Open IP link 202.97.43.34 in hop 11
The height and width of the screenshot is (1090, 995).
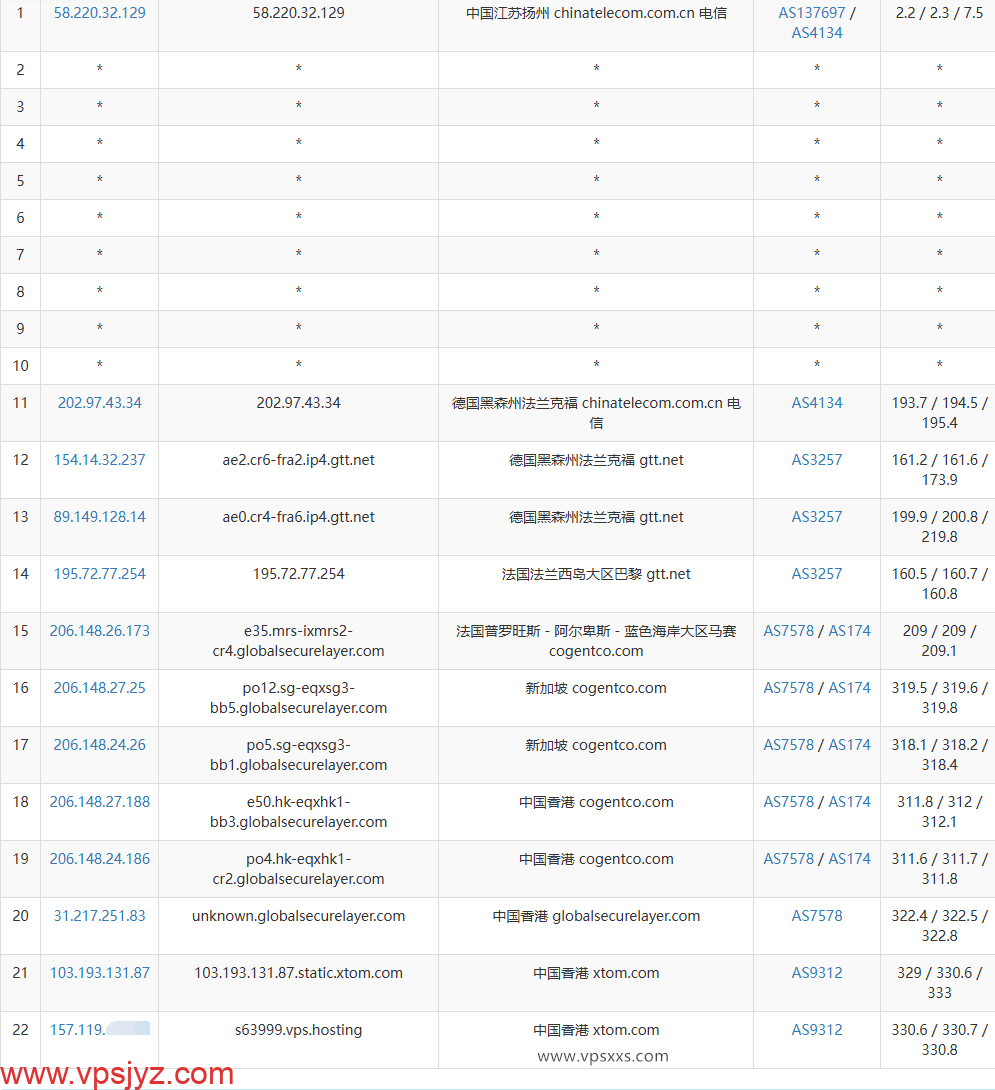click(99, 403)
